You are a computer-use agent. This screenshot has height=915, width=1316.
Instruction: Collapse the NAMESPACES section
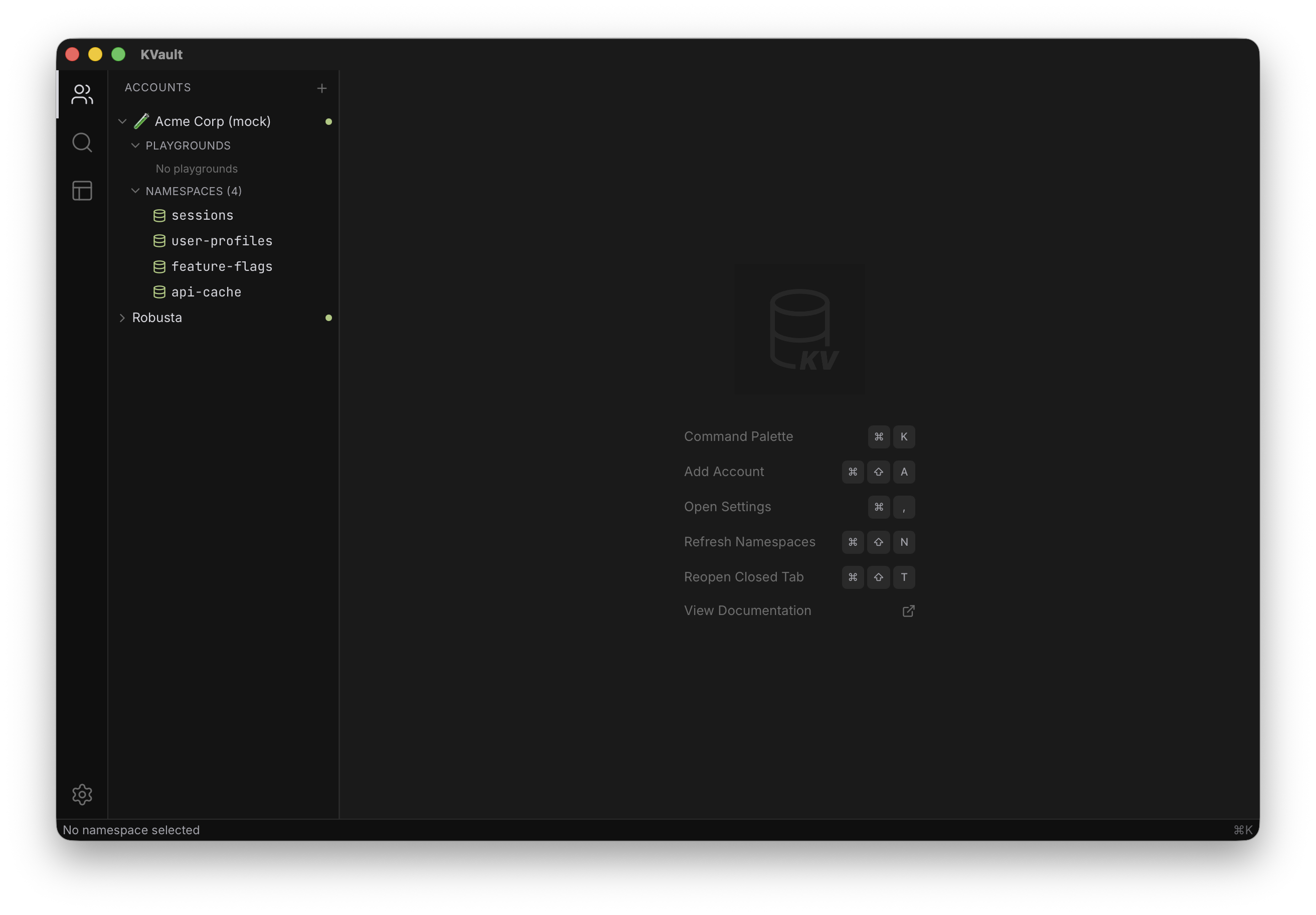coord(135,191)
